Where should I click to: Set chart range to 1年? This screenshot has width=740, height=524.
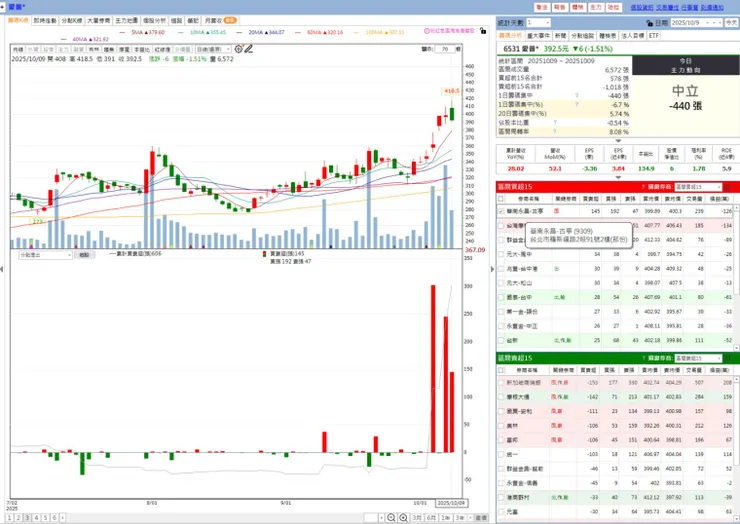tap(445, 518)
